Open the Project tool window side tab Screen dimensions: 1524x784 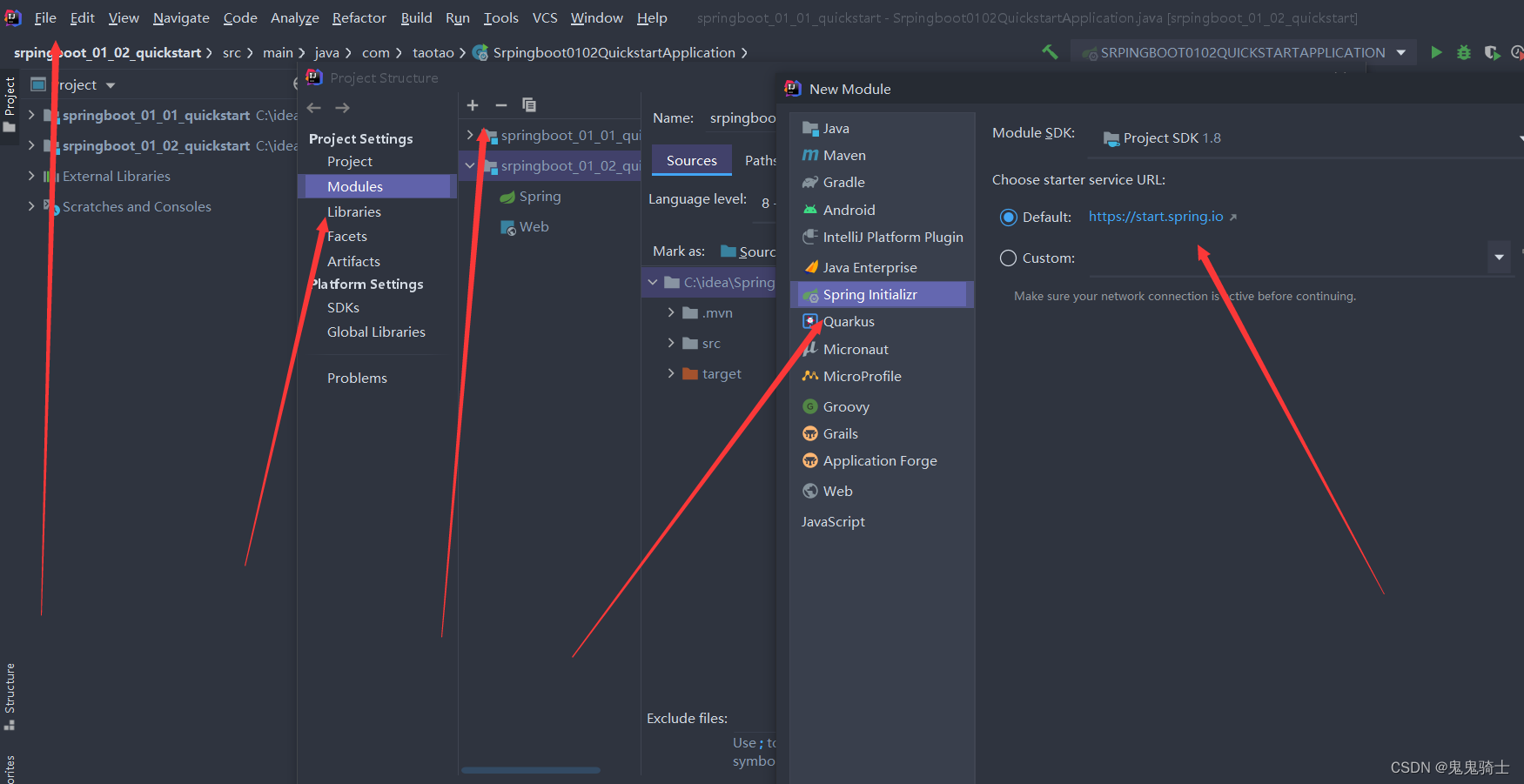click(10, 104)
